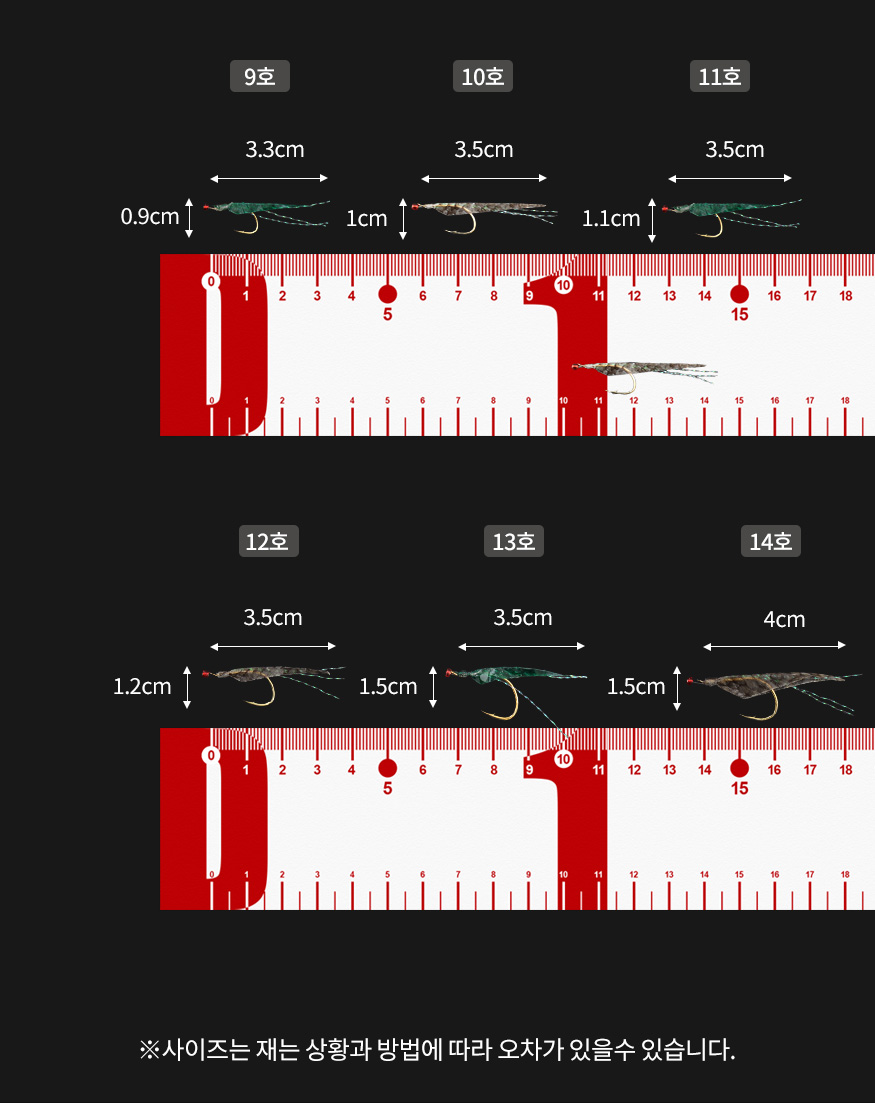Select the 10호 hook lure image

[484, 217]
